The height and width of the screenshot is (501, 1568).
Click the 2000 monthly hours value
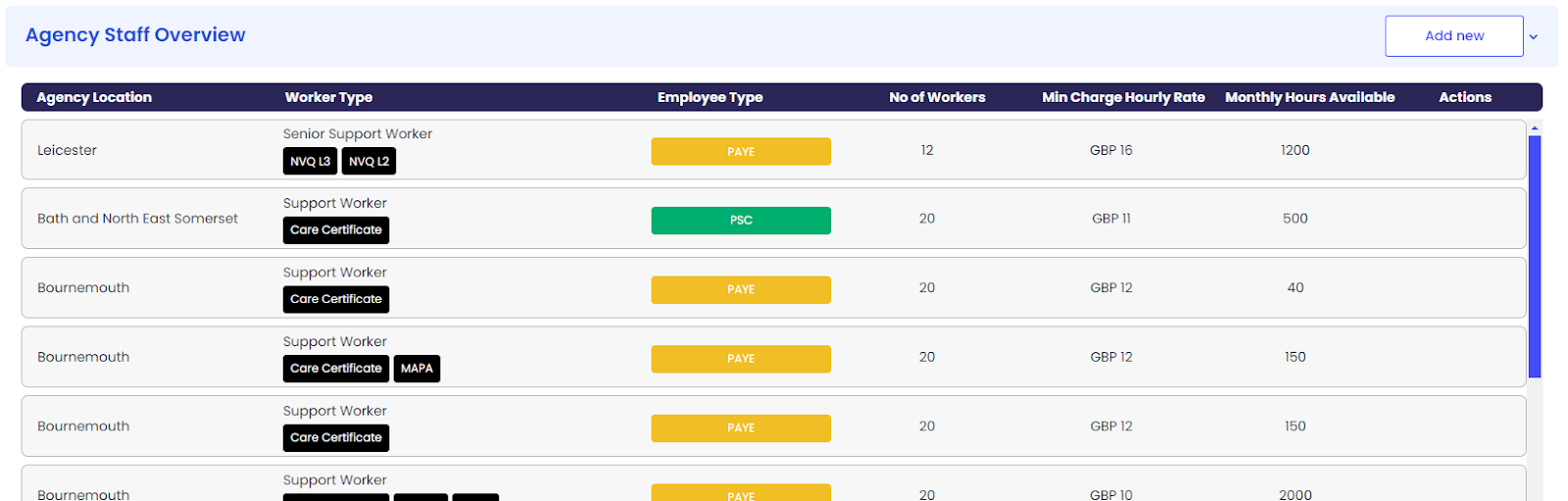pyautogui.click(x=1296, y=494)
